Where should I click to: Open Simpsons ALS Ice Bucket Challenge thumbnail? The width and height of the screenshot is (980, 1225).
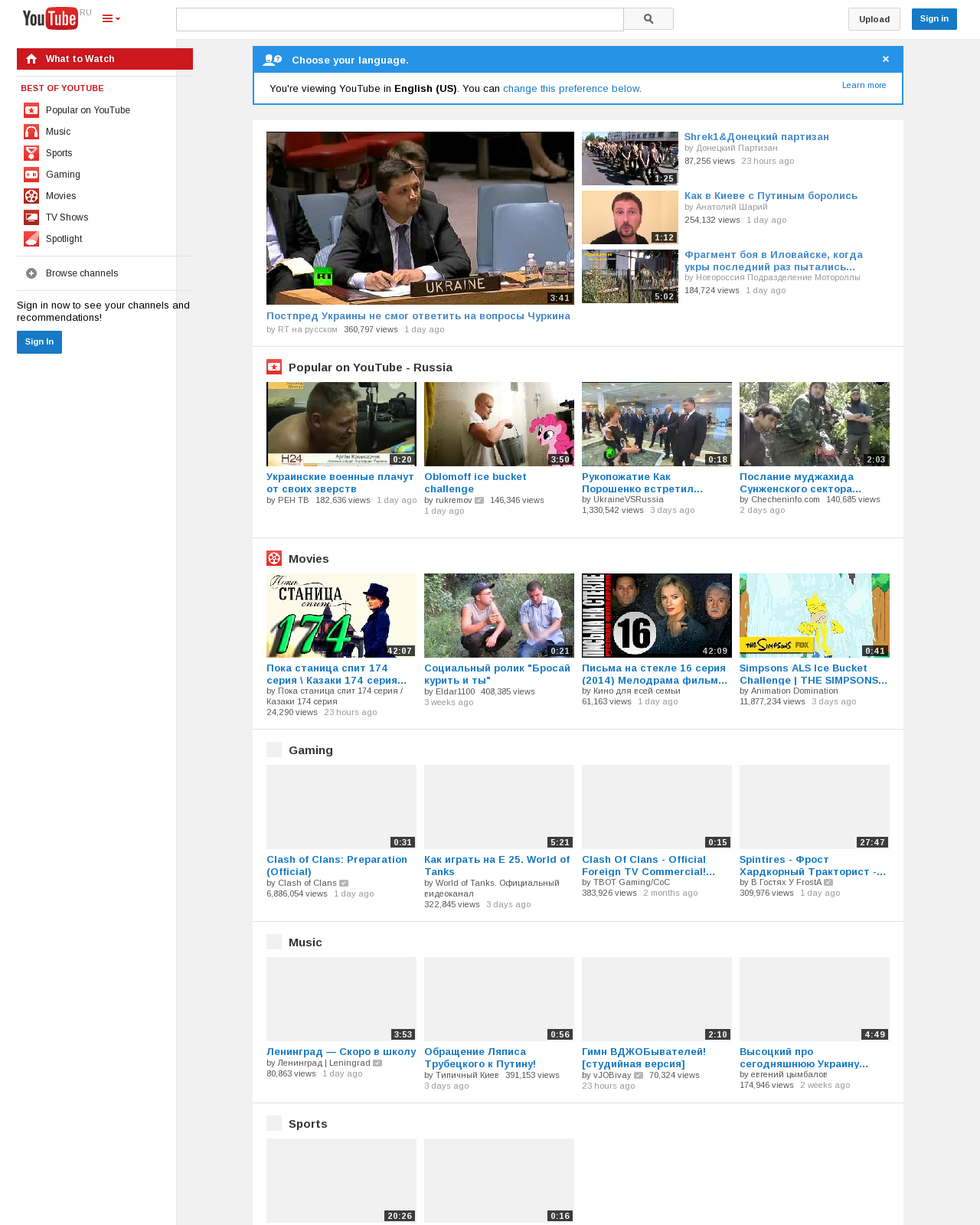pos(815,616)
